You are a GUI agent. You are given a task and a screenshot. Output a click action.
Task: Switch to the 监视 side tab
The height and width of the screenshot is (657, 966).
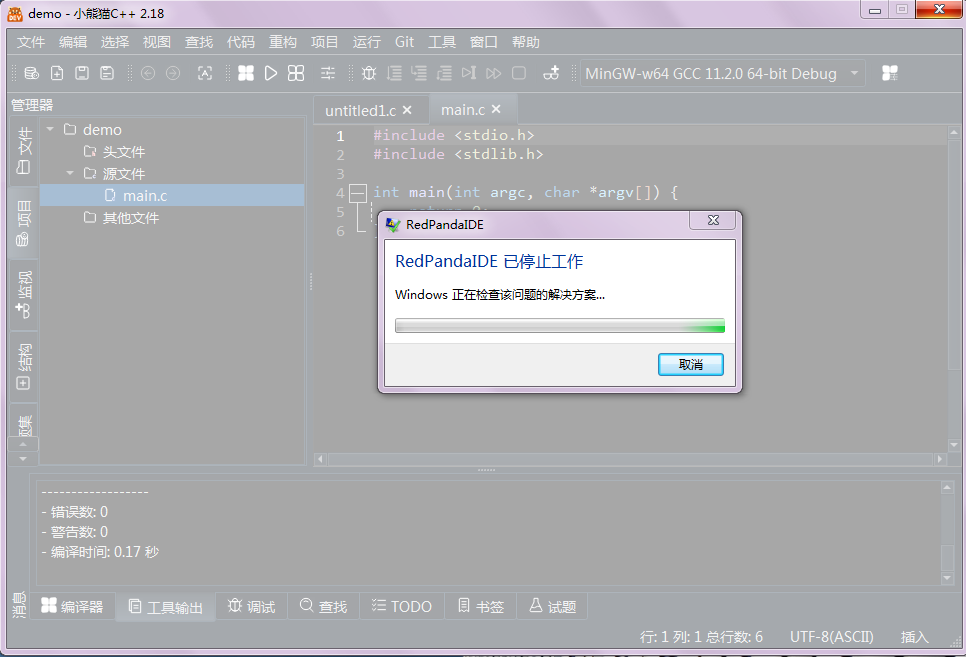coord(23,295)
